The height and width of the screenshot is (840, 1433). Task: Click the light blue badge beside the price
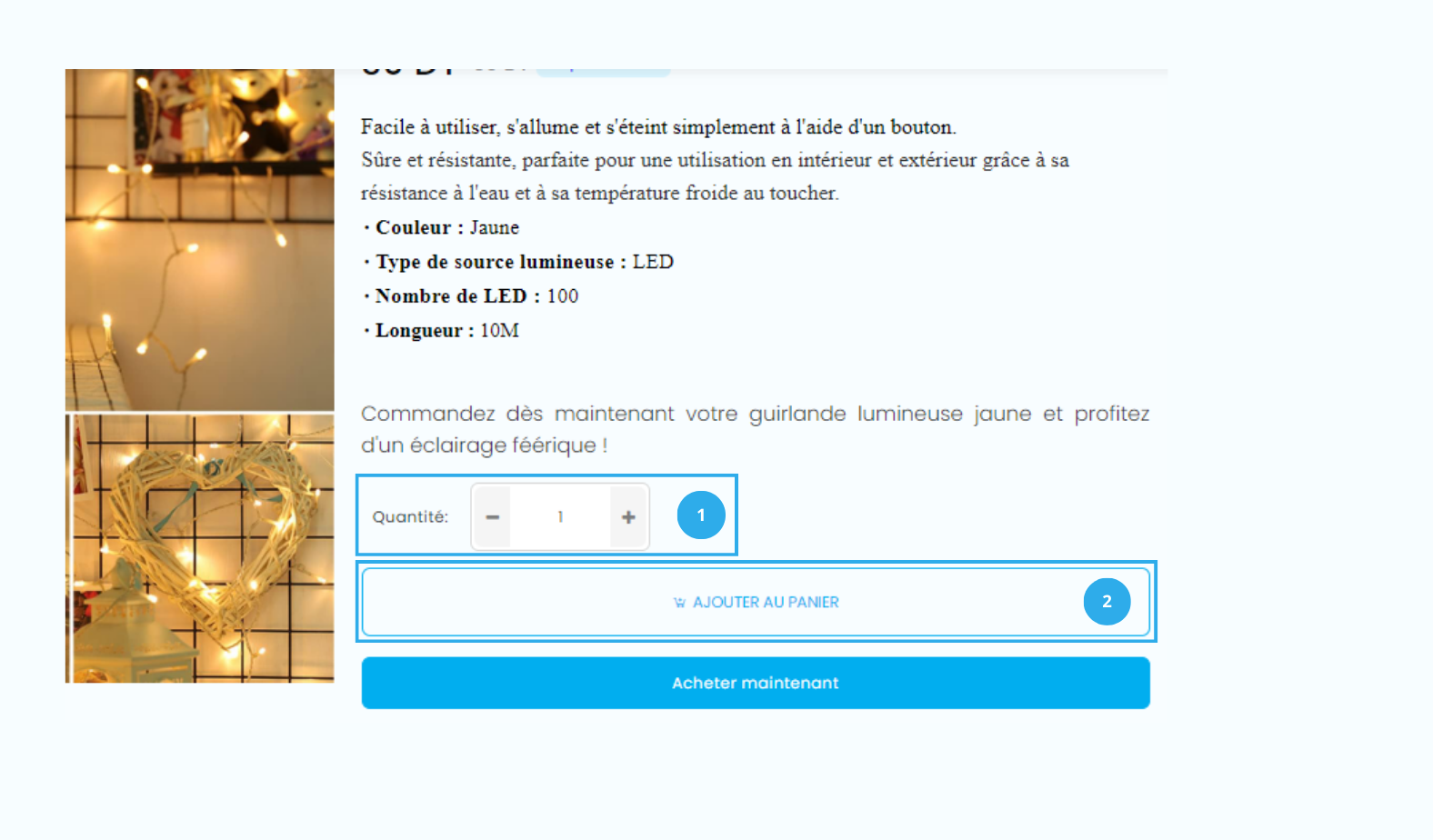coord(603,71)
